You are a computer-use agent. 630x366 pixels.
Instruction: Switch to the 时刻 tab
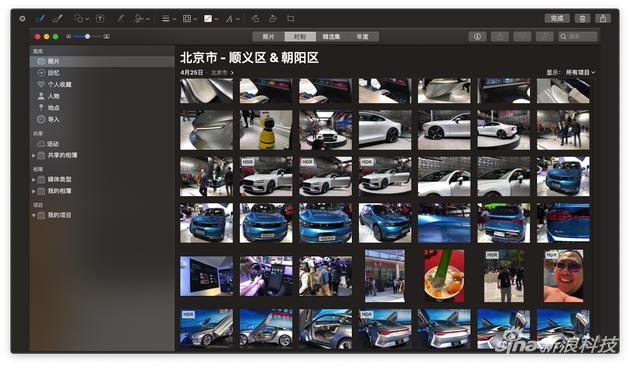pyautogui.click(x=300, y=37)
